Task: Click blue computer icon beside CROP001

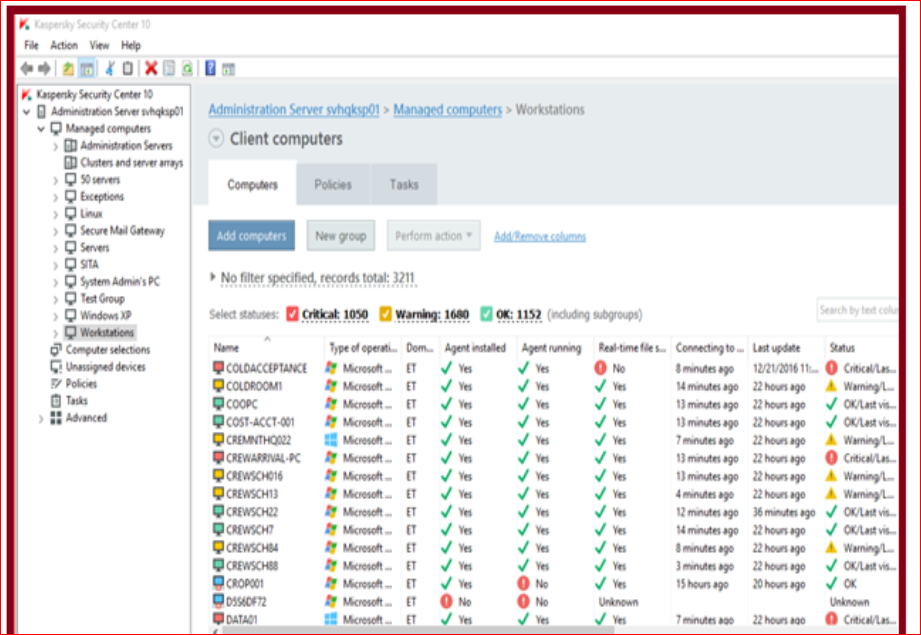Action: pyautogui.click(x=218, y=583)
